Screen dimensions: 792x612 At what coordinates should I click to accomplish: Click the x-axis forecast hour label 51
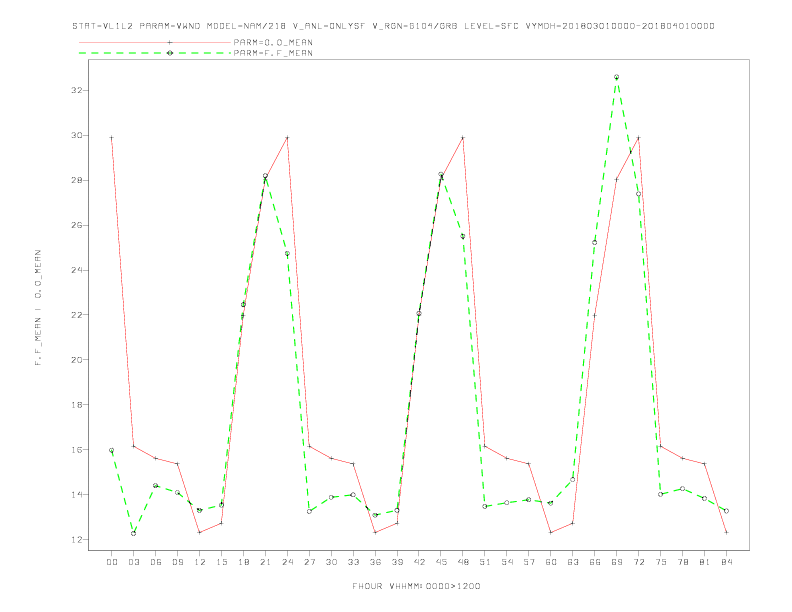click(485, 562)
